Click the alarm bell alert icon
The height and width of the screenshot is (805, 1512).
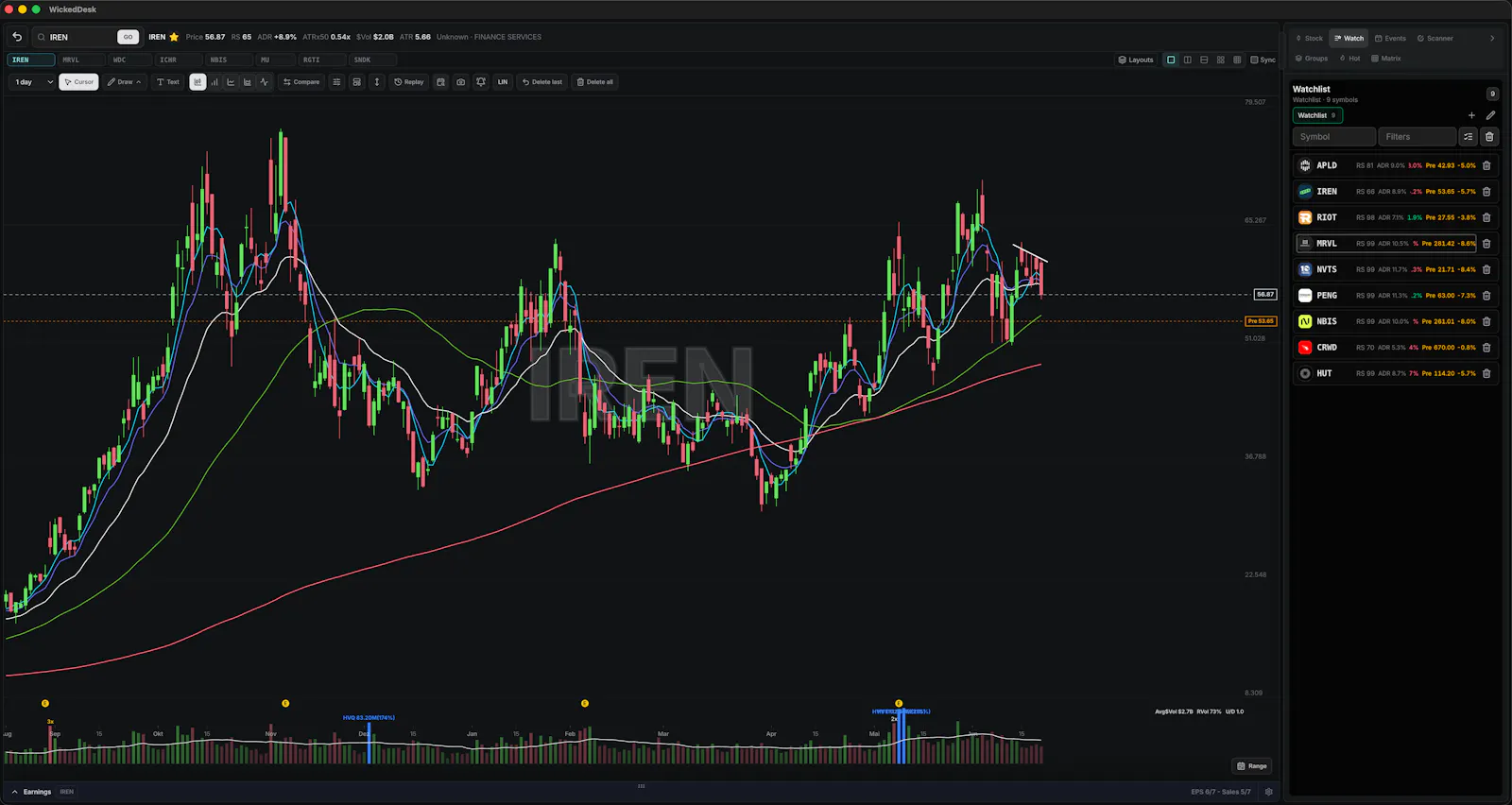point(481,82)
